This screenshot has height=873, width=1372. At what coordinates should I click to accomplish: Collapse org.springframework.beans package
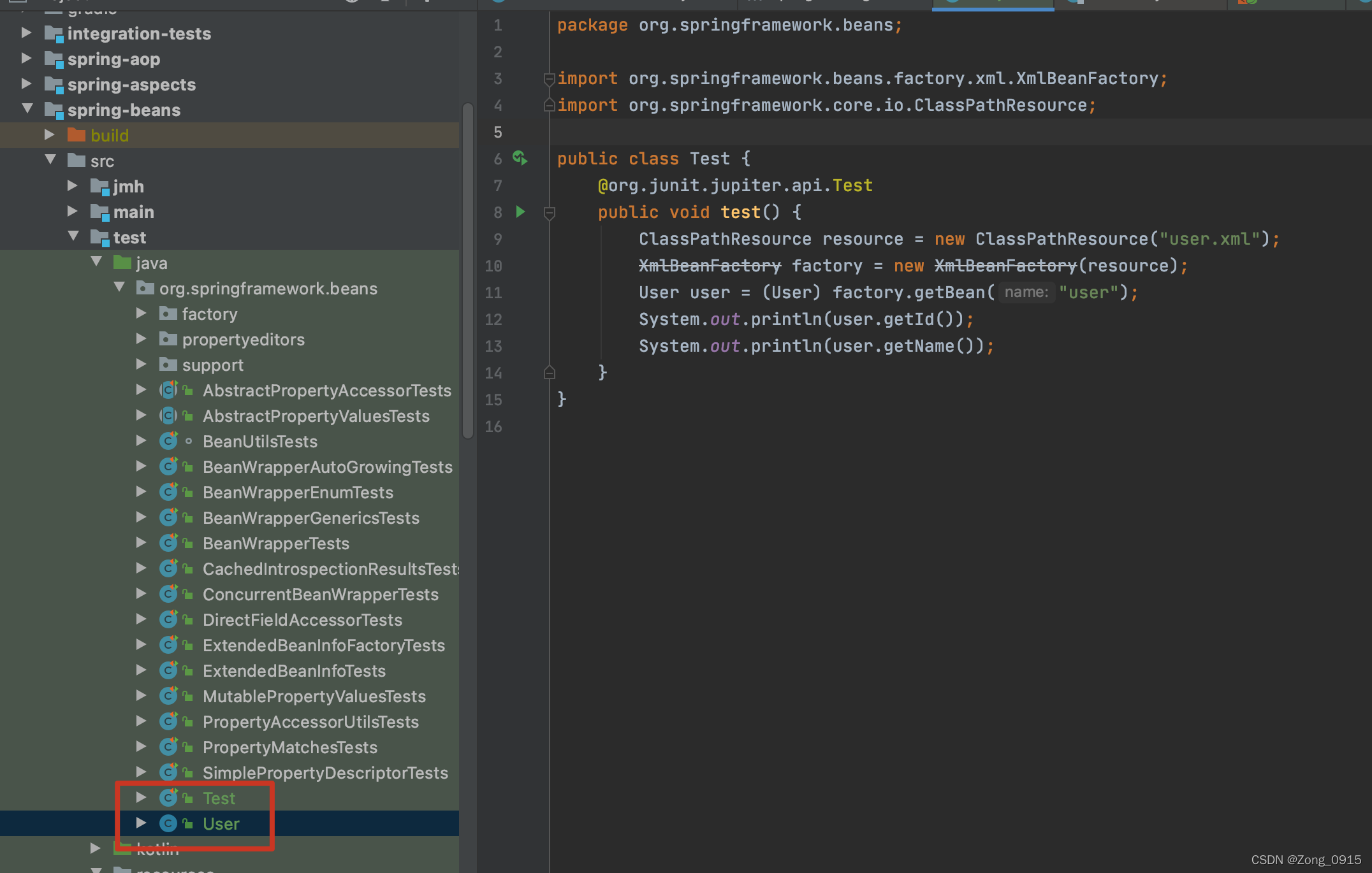point(119,287)
